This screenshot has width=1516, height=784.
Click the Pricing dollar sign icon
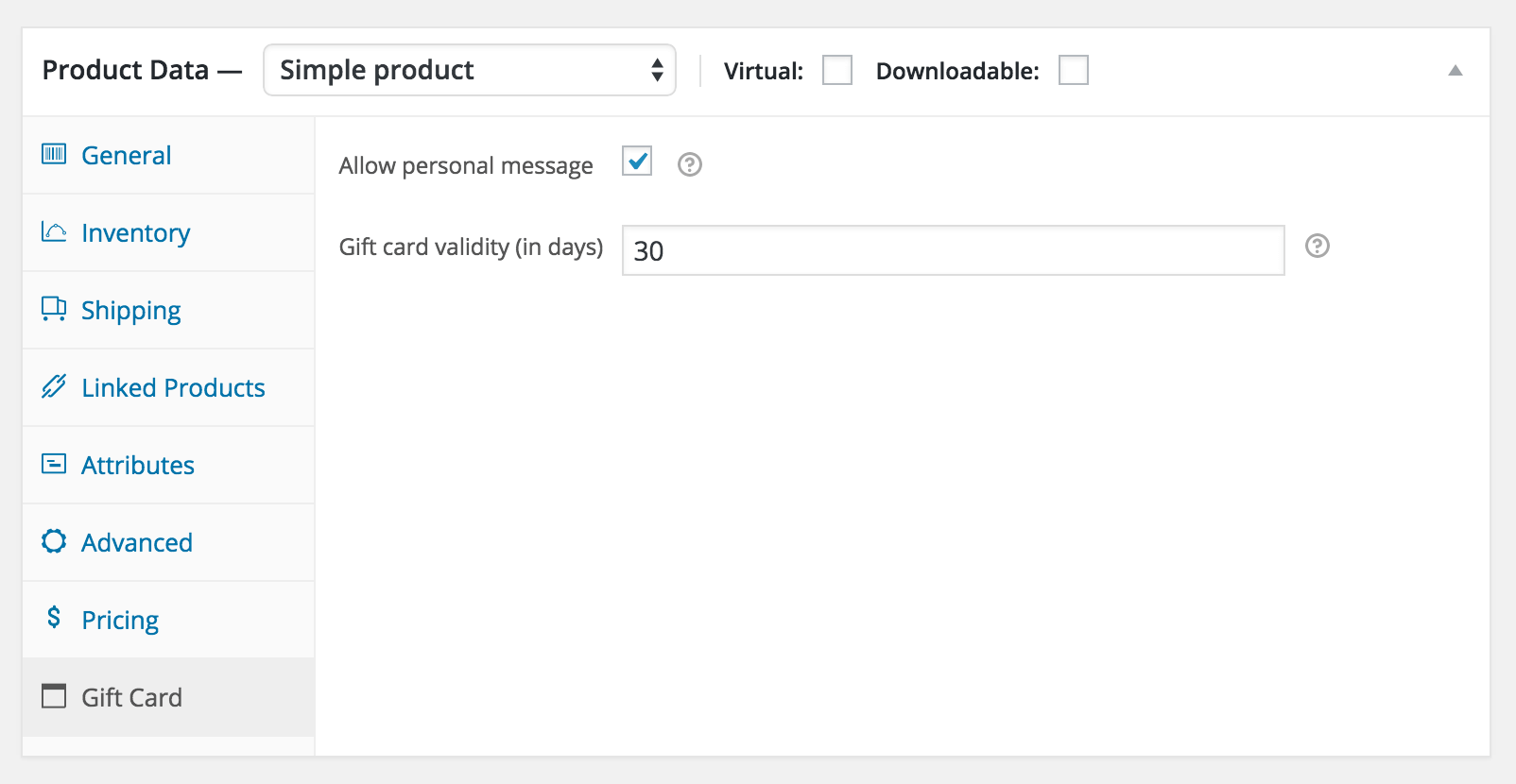click(54, 618)
